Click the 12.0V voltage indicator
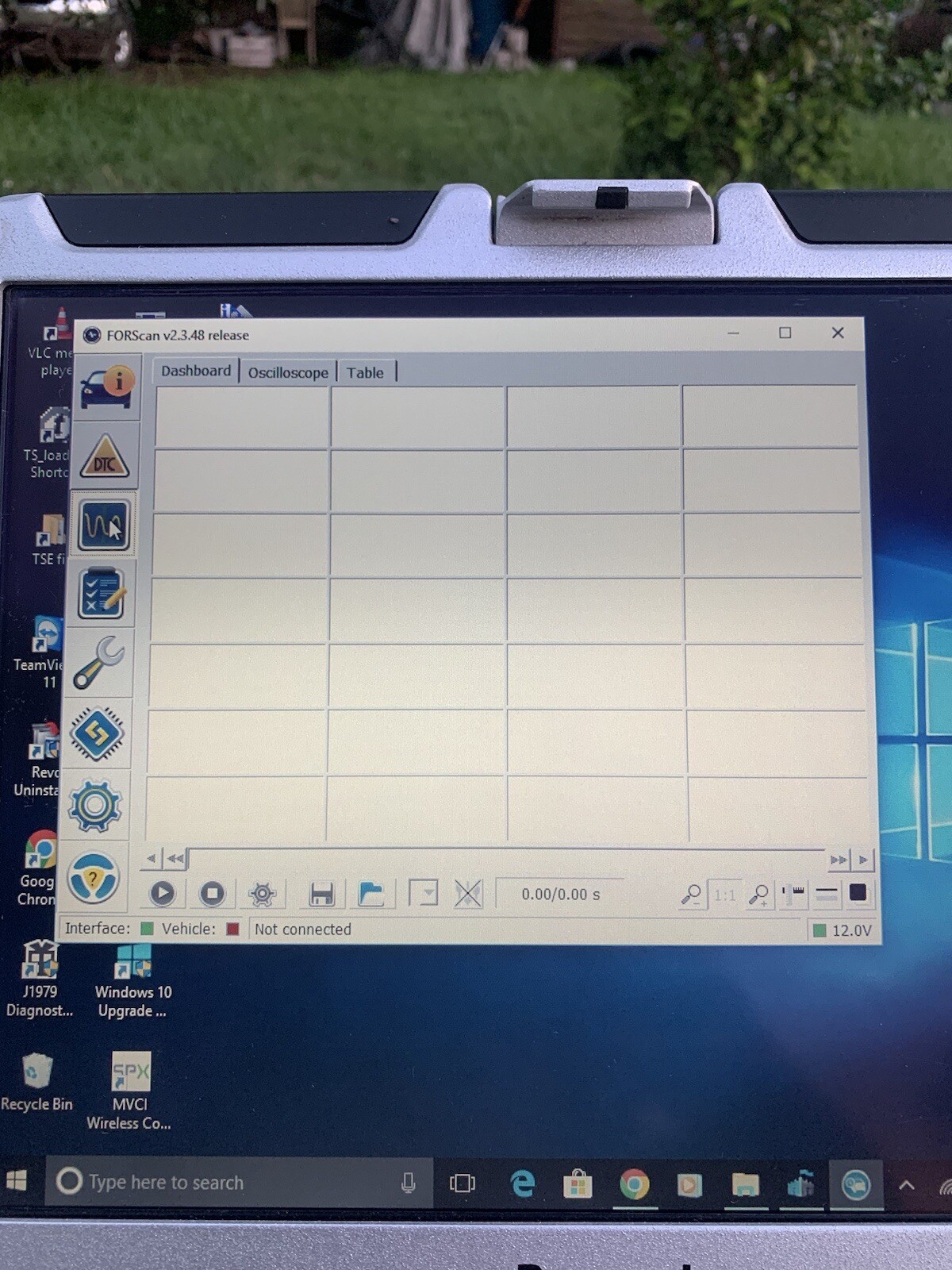The image size is (952, 1270). [x=843, y=930]
